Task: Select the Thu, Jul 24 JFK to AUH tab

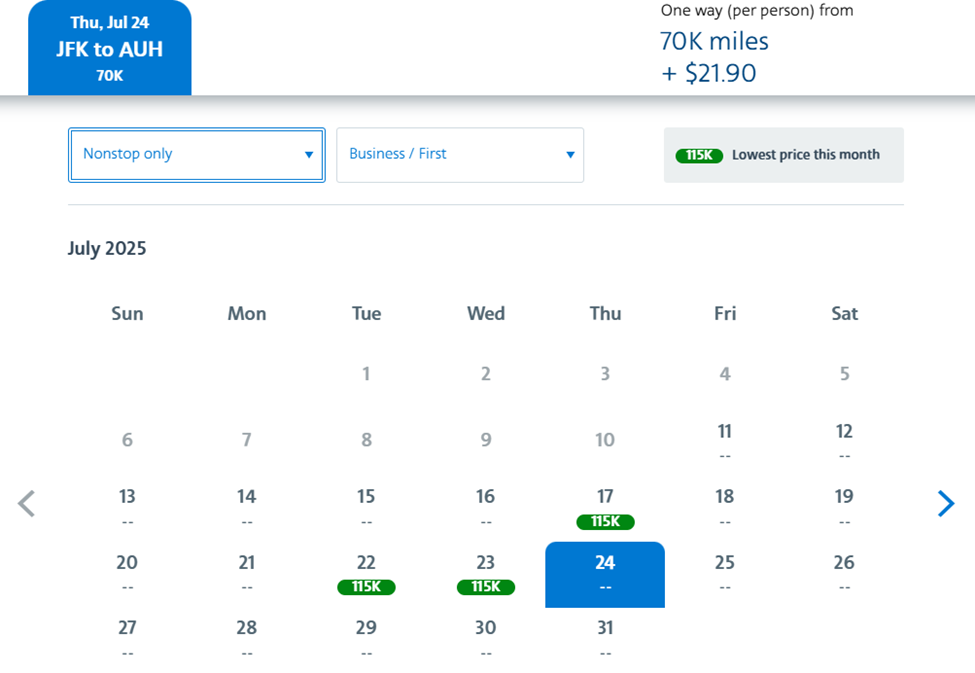Action: tap(110, 49)
